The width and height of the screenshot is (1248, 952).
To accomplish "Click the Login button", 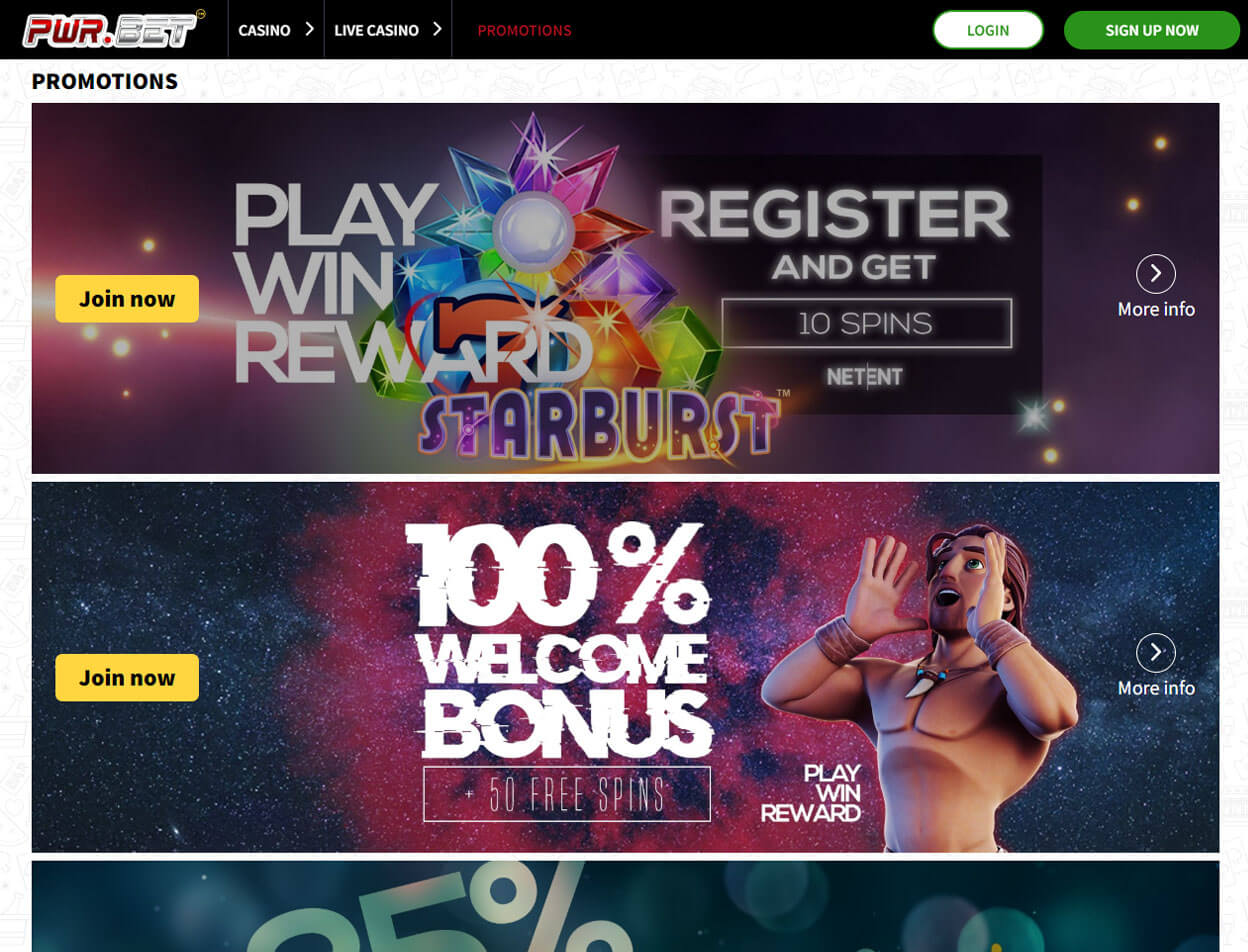I will tap(988, 30).
